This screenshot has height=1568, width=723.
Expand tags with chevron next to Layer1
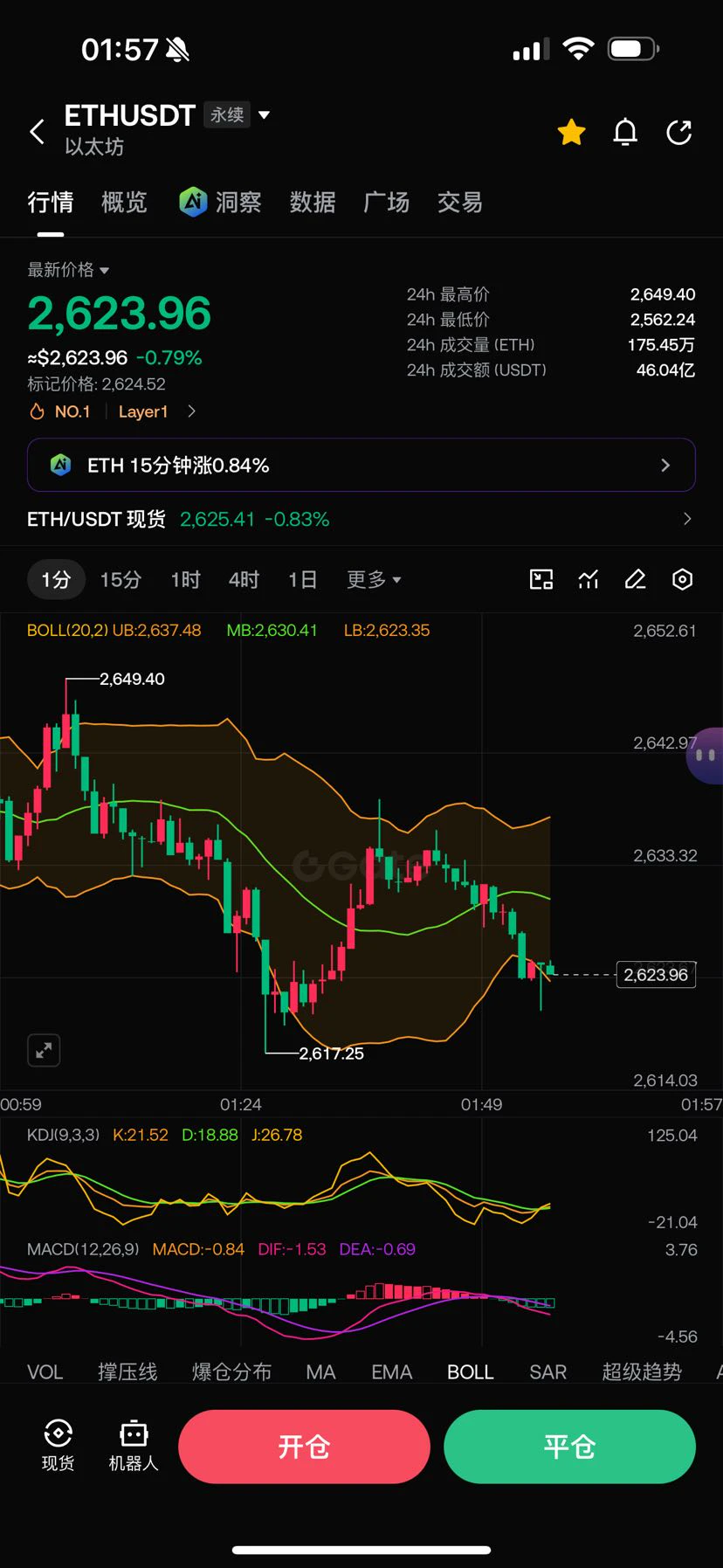point(192,411)
